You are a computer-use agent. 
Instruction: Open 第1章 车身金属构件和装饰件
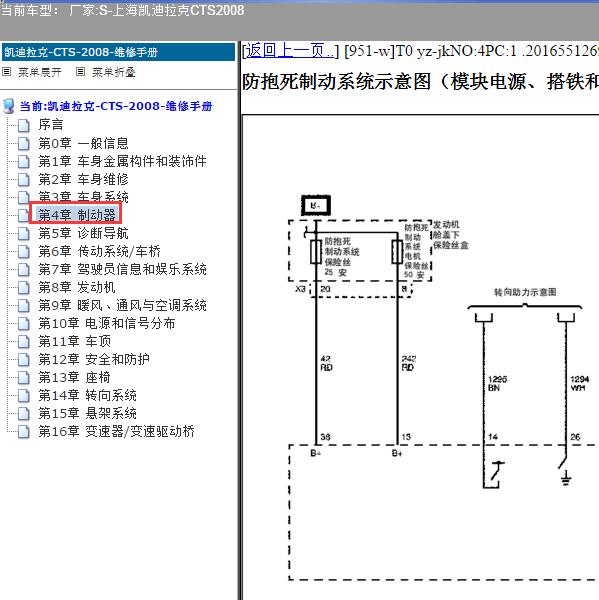coord(122,161)
